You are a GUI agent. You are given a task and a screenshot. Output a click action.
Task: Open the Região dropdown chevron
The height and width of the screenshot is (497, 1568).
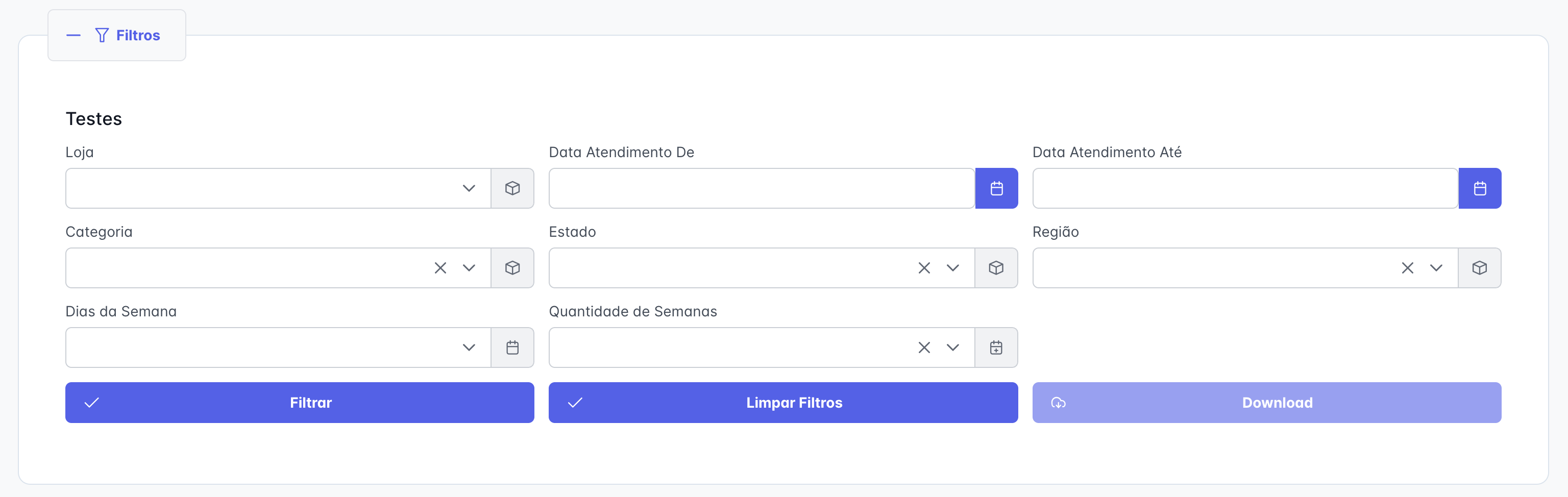pyautogui.click(x=1436, y=268)
